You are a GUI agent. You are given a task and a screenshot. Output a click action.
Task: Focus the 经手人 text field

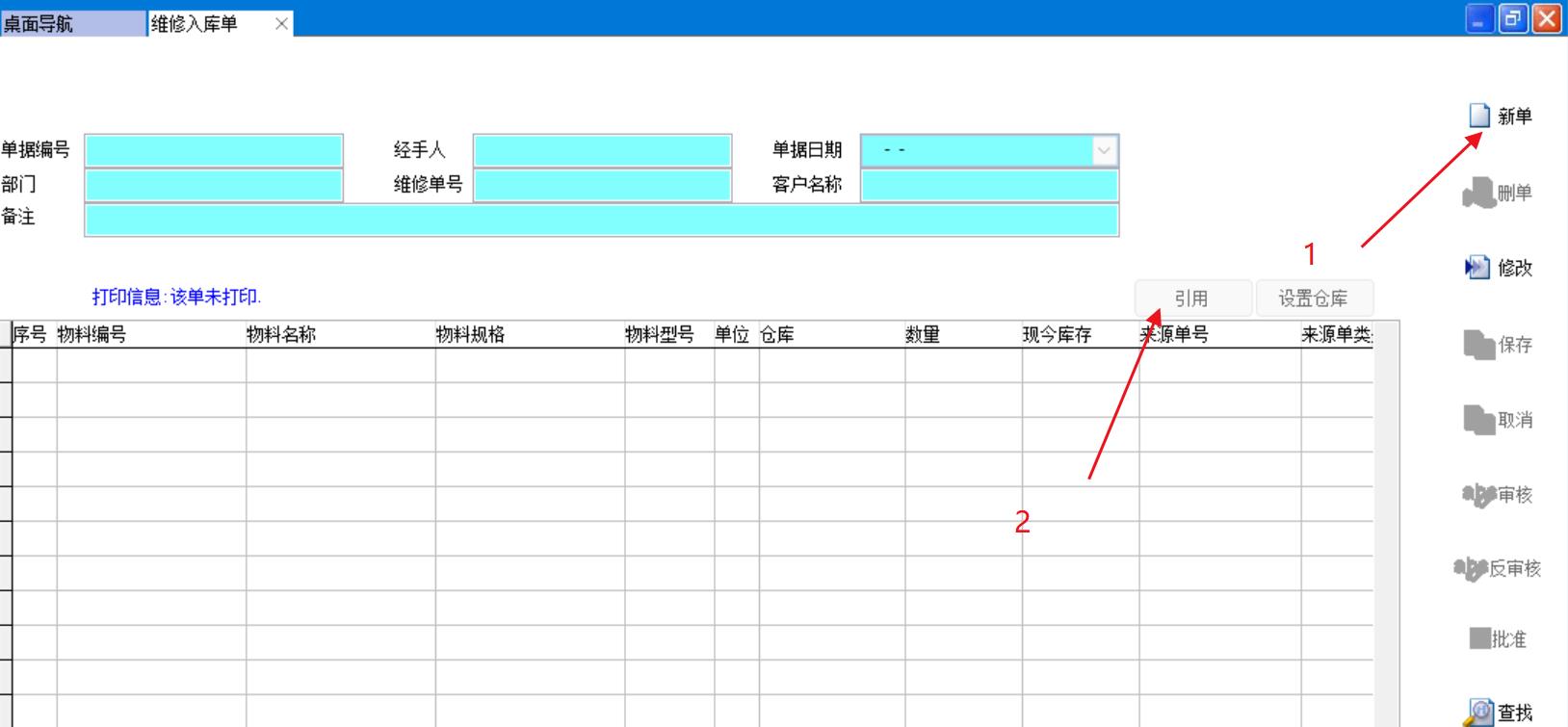602,151
